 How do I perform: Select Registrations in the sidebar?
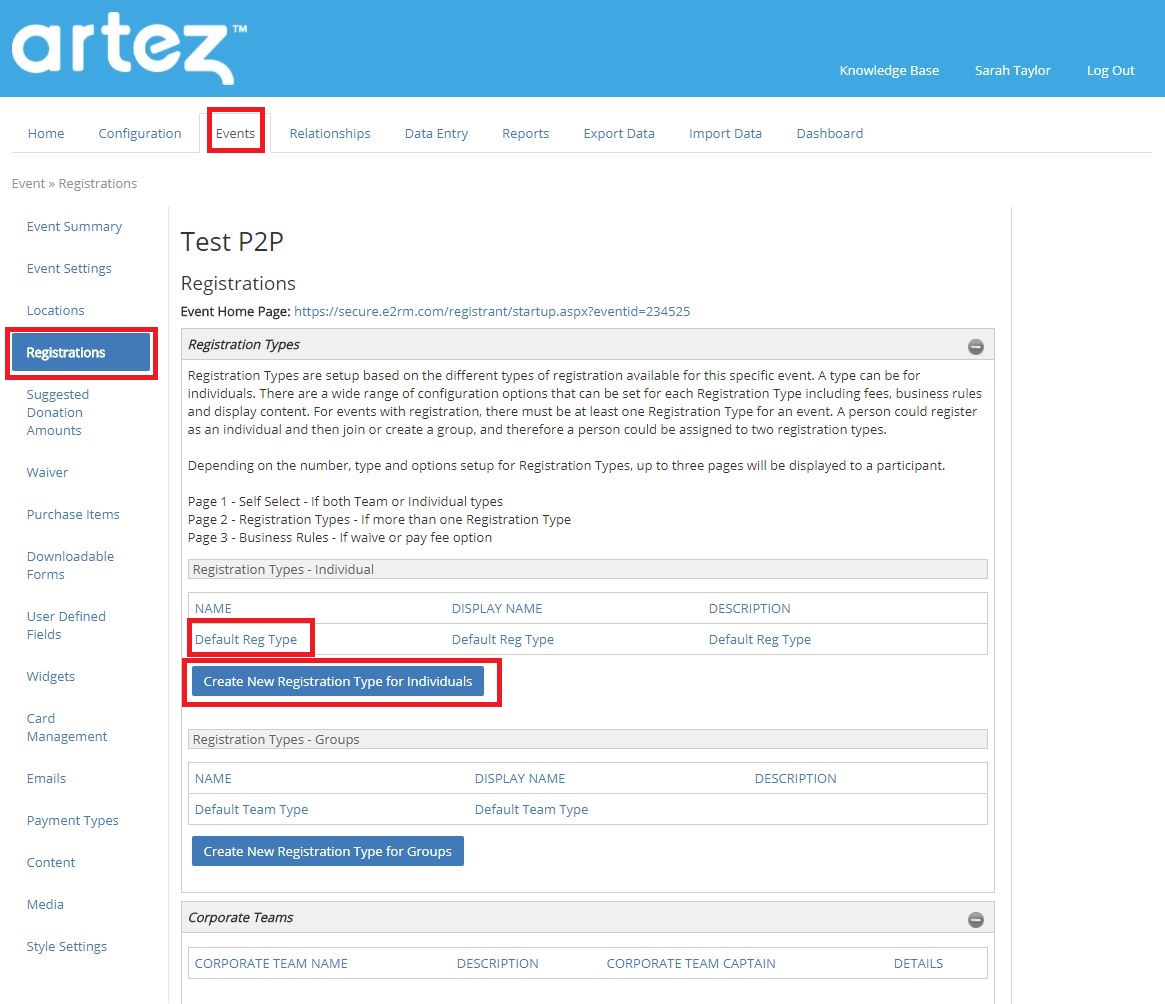(x=81, y=353)
